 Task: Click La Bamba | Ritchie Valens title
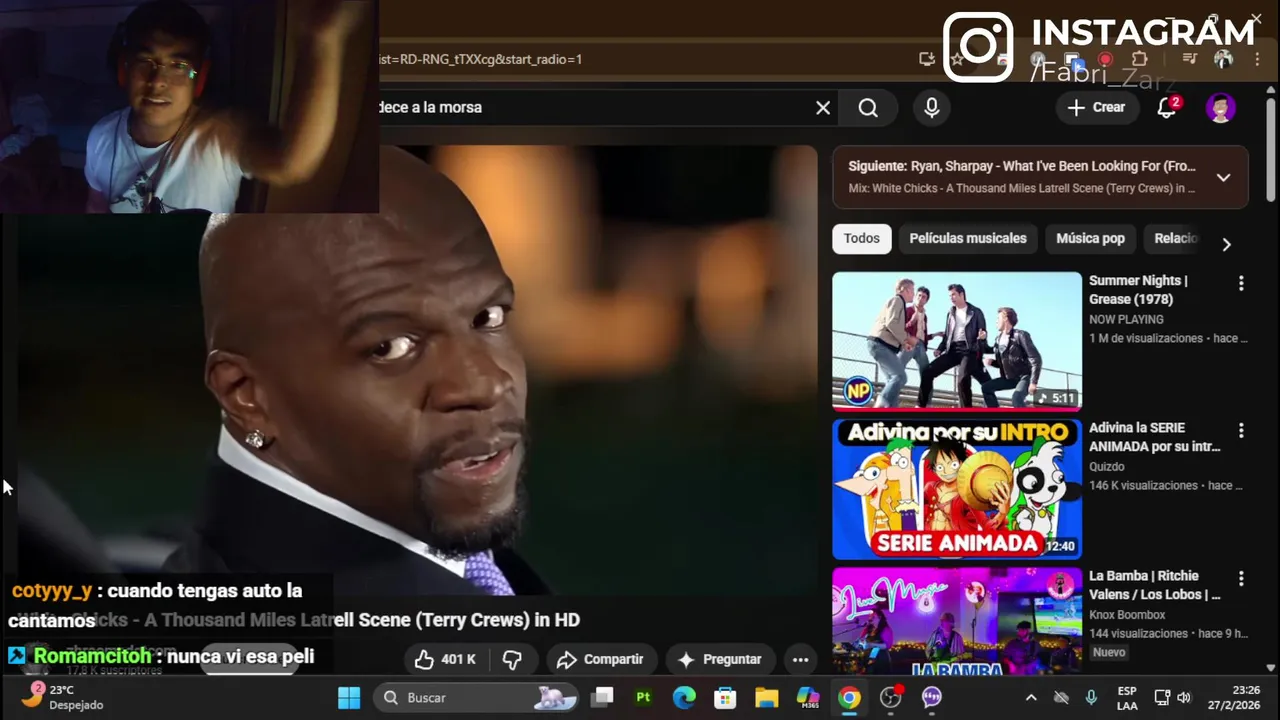pos(1155,585)
